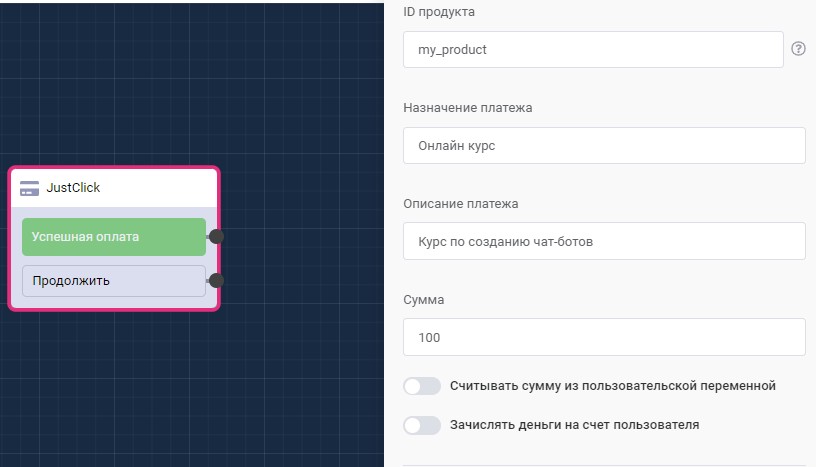The height and width of the screenshot is (467, 816).
Task: Click empty dark grid canvas above the node
Action: pos(150,80)
